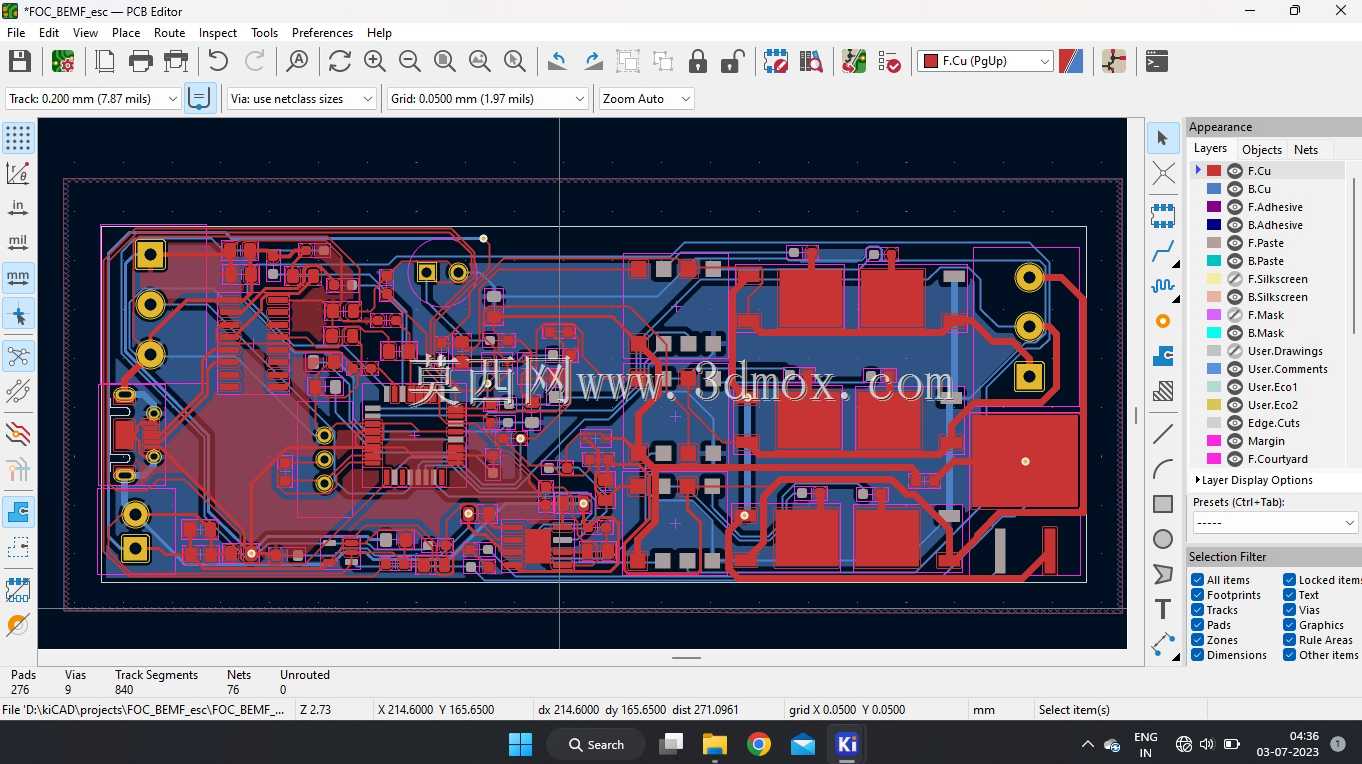This screenshot has height=764, width=1362.
Task: Click the Undo arrow in toolbar
Action: [218, 62]
